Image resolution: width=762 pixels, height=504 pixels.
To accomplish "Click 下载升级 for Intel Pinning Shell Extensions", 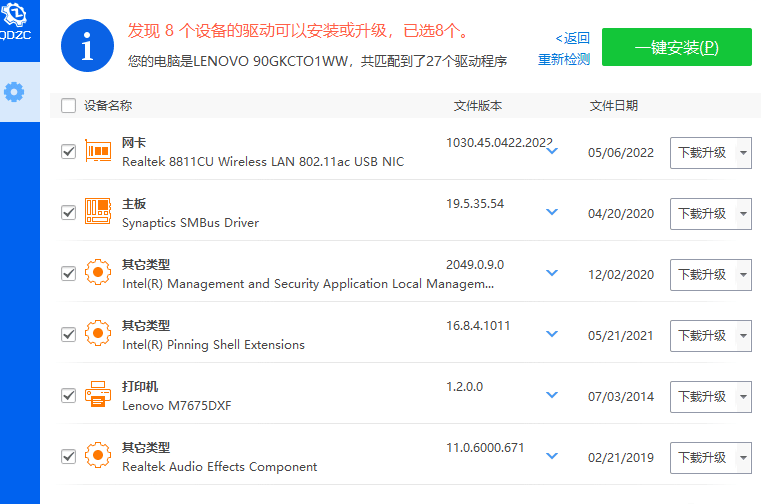I will 703,336.
